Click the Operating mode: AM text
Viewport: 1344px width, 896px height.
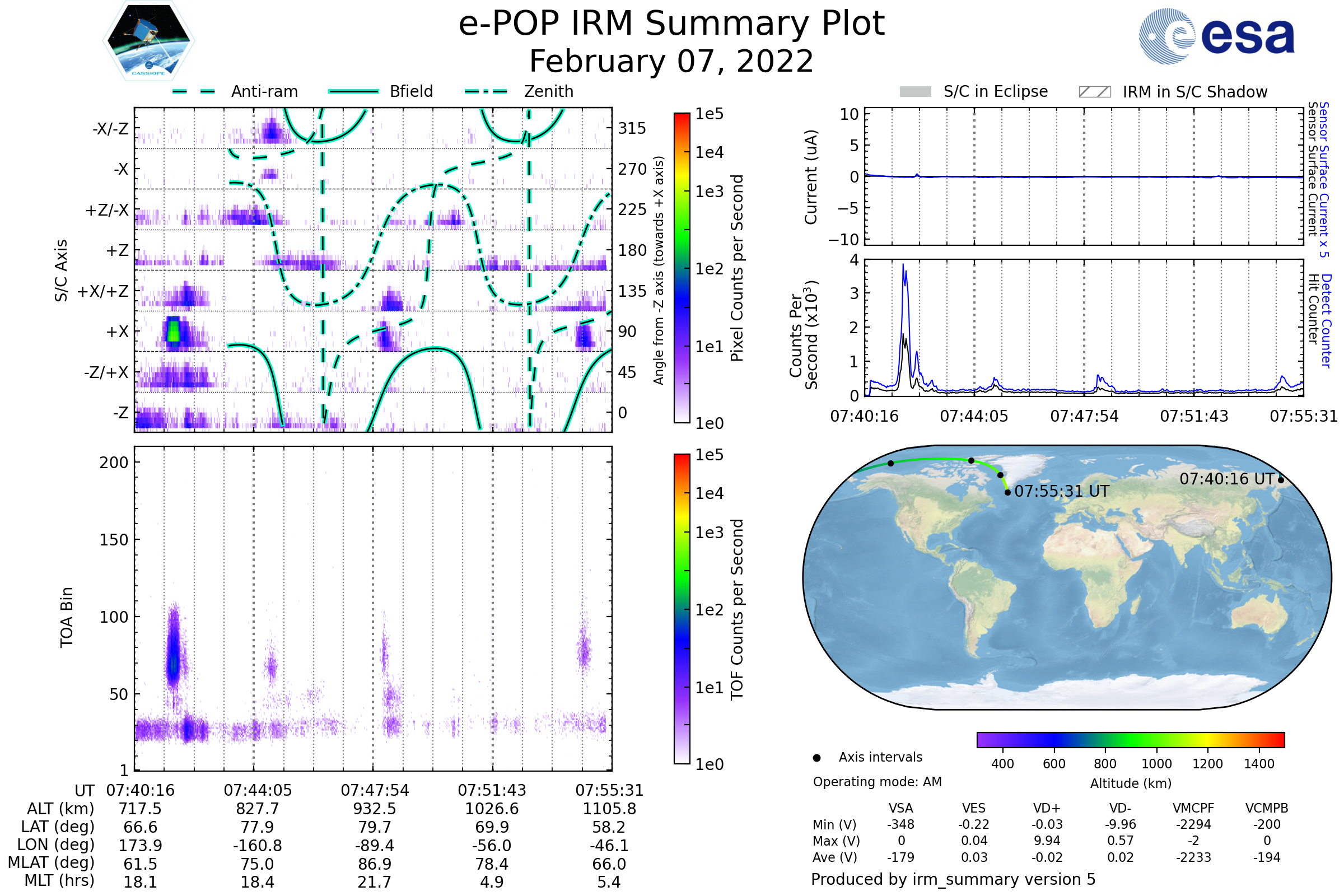pyautogui.click(x=877, y=782)
